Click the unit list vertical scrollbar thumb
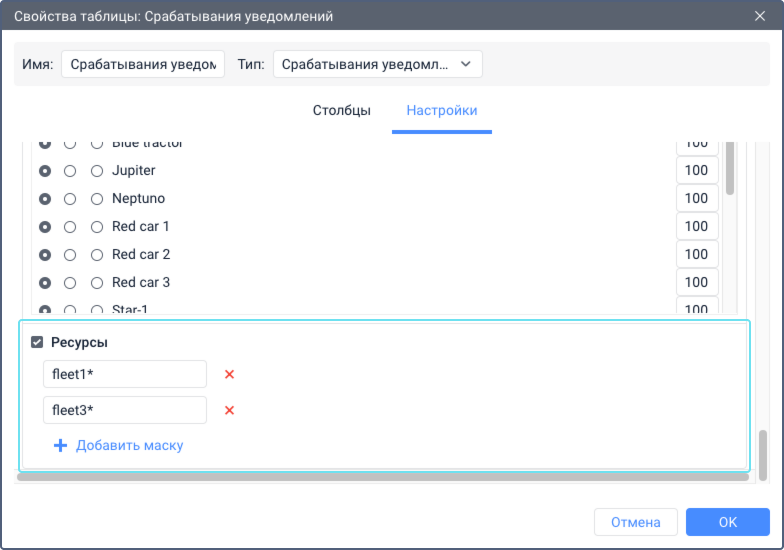The height and width of the screenshot is (550, 784). click(x=730, y=168)
